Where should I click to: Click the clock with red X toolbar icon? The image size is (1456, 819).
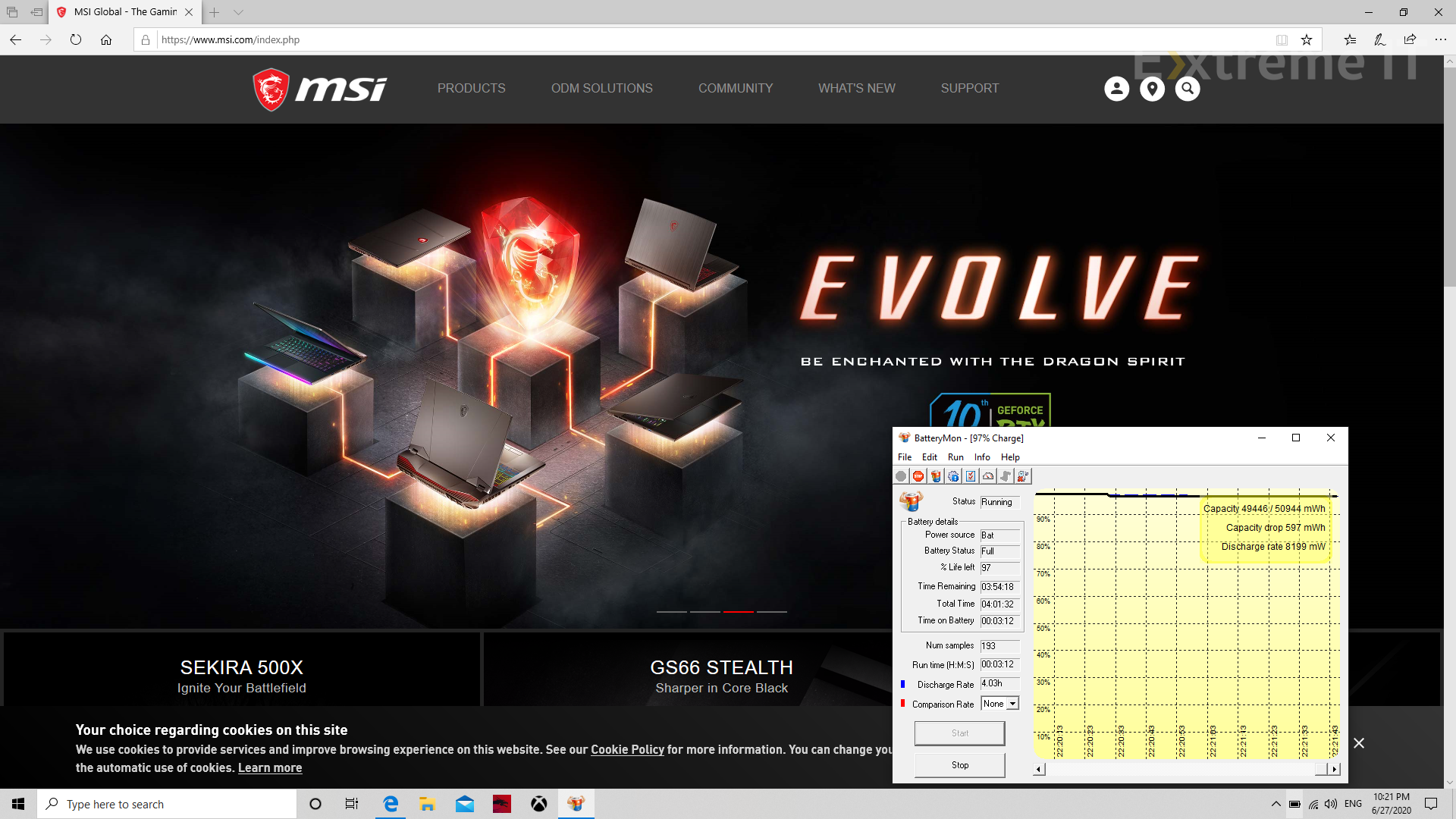coord(1023,476)
